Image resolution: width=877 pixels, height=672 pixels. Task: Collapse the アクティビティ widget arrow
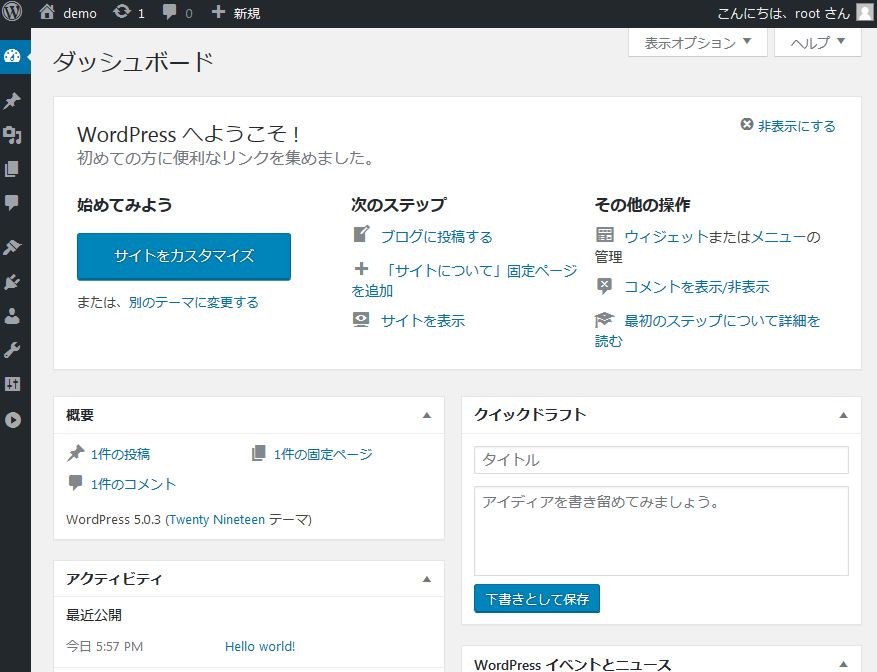pos(427,579)
